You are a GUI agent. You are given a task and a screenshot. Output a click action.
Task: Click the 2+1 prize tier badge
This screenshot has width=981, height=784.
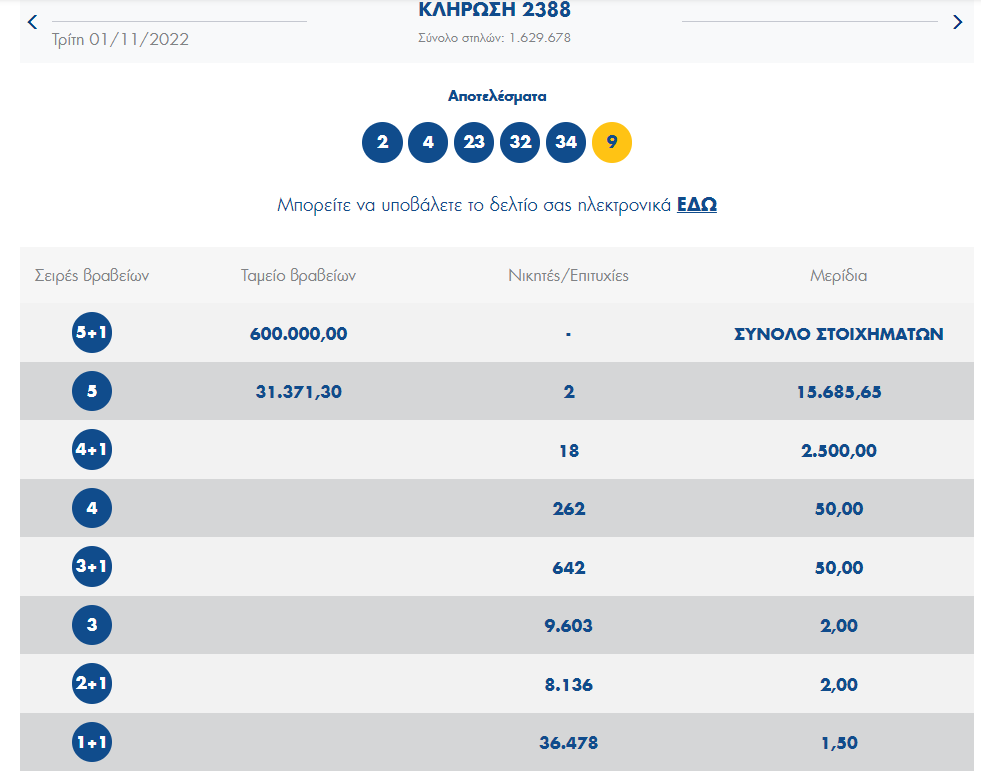[92, 683]
